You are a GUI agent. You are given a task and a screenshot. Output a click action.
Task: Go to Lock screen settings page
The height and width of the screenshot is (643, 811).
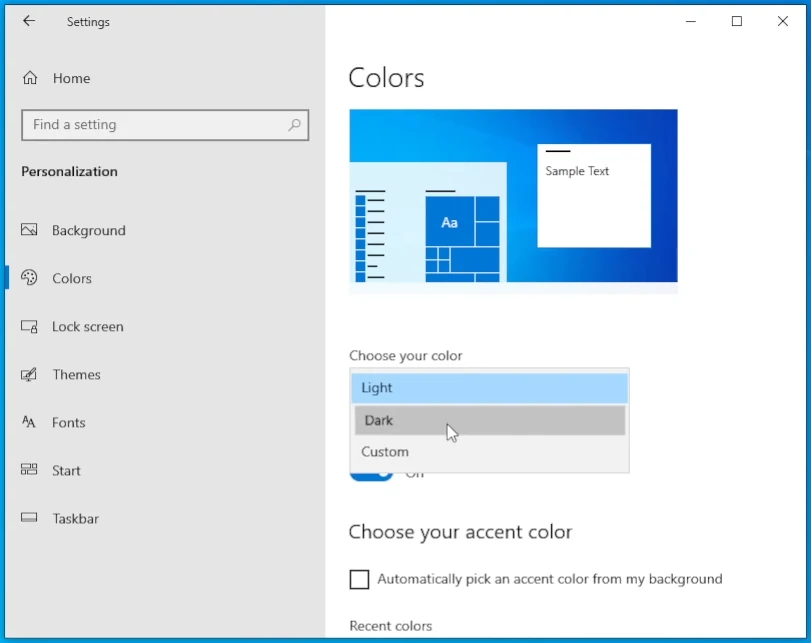click(87, 326)
